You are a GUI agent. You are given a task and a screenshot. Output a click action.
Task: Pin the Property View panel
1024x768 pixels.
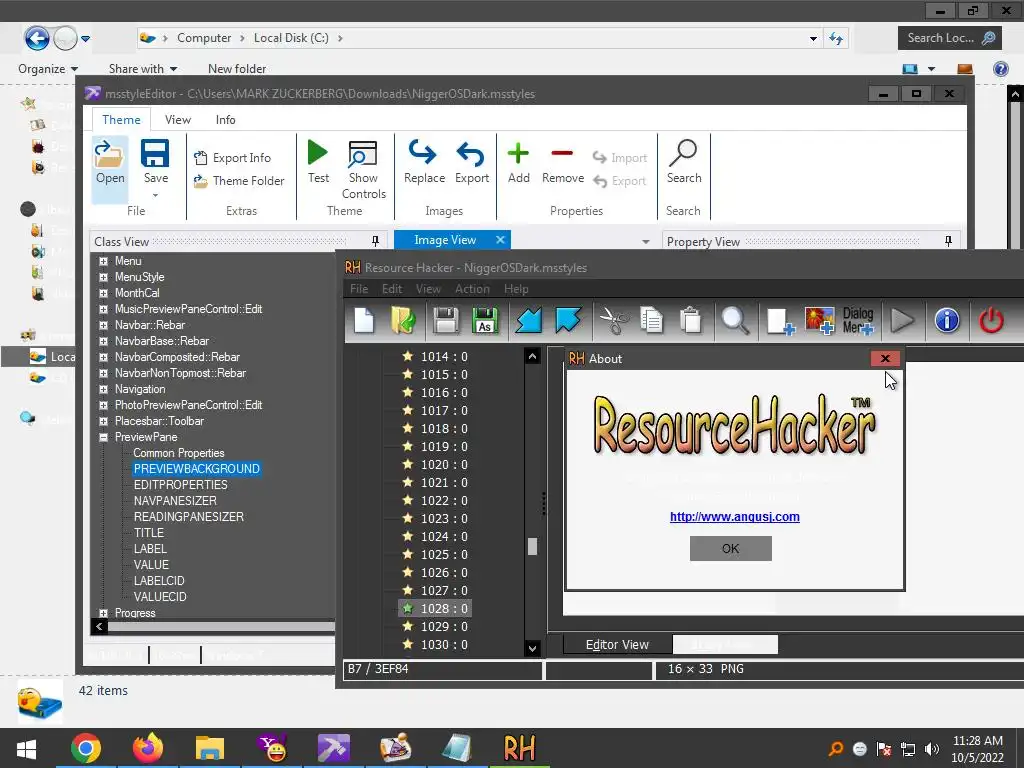(948, 241)
